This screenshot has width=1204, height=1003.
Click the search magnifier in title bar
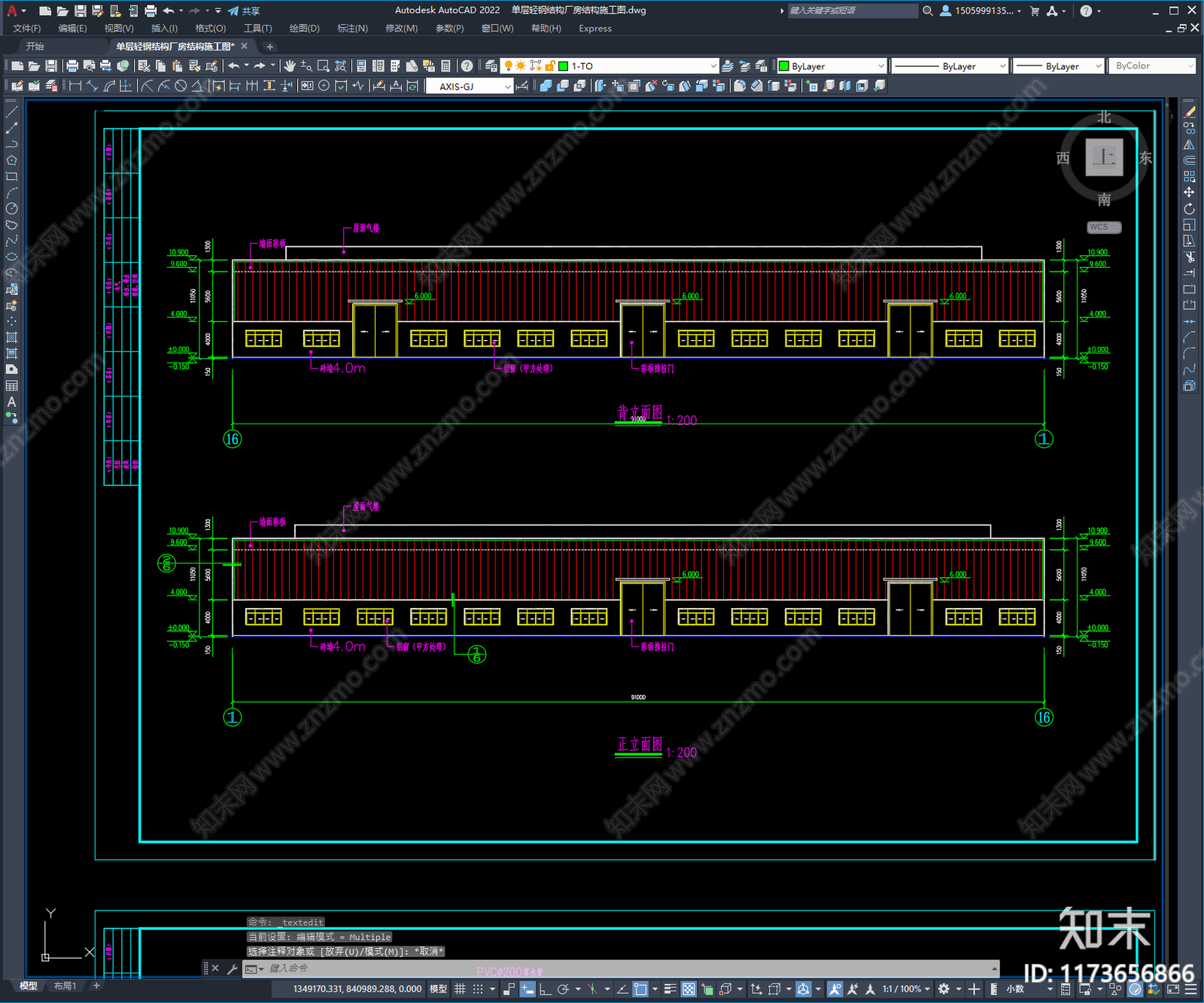928,11
